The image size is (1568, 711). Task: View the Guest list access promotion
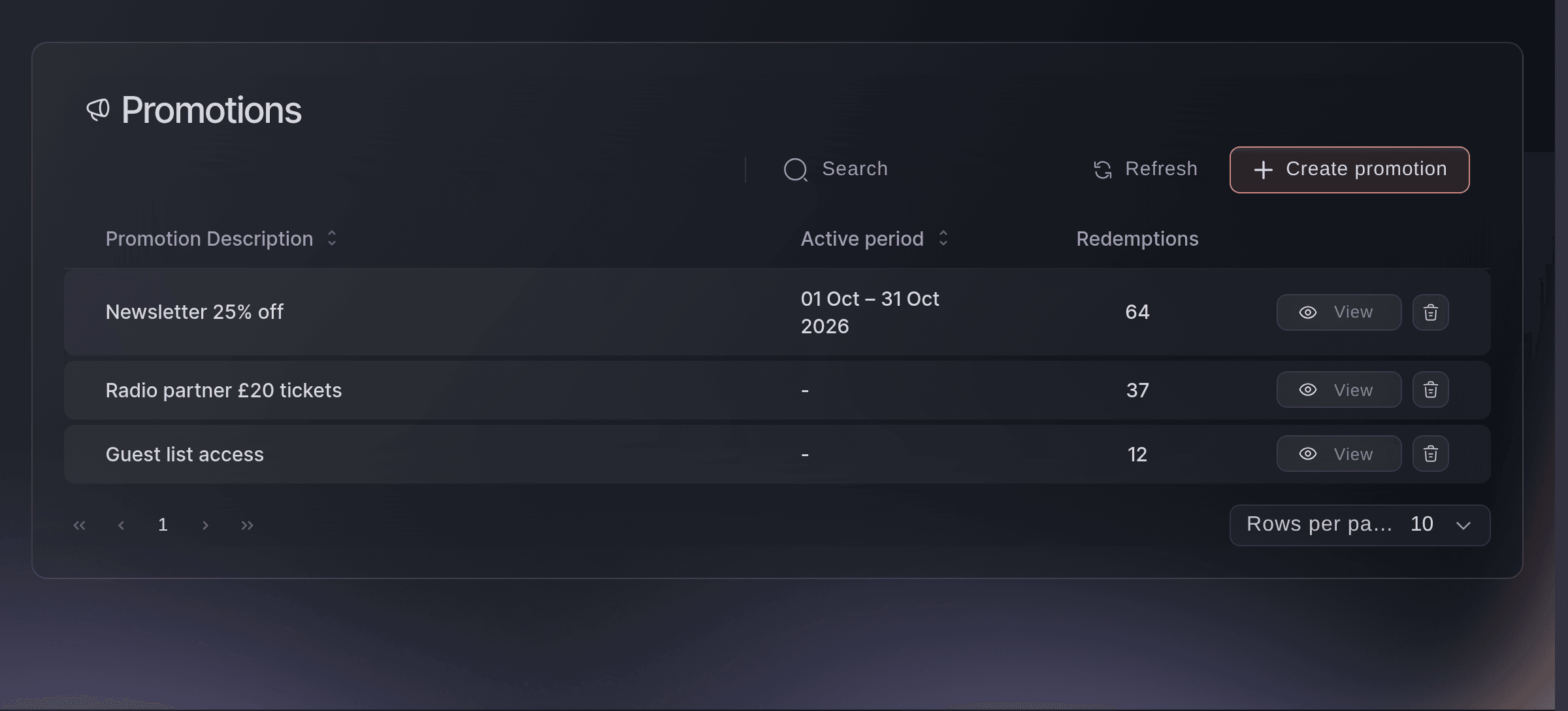[x=1339, y=454]
